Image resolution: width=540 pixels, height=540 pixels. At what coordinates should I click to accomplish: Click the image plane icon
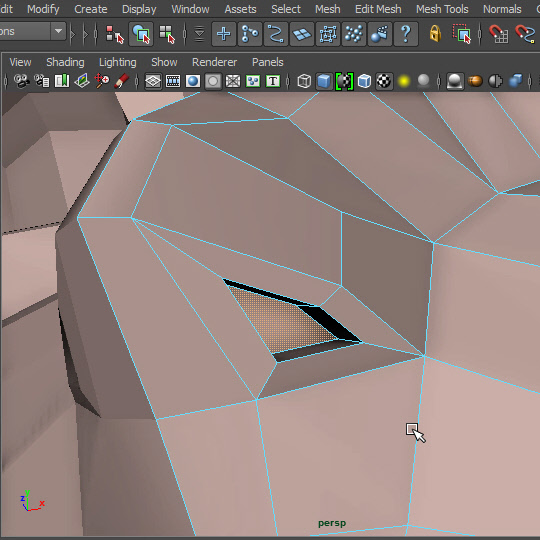(x=82, y=81)
